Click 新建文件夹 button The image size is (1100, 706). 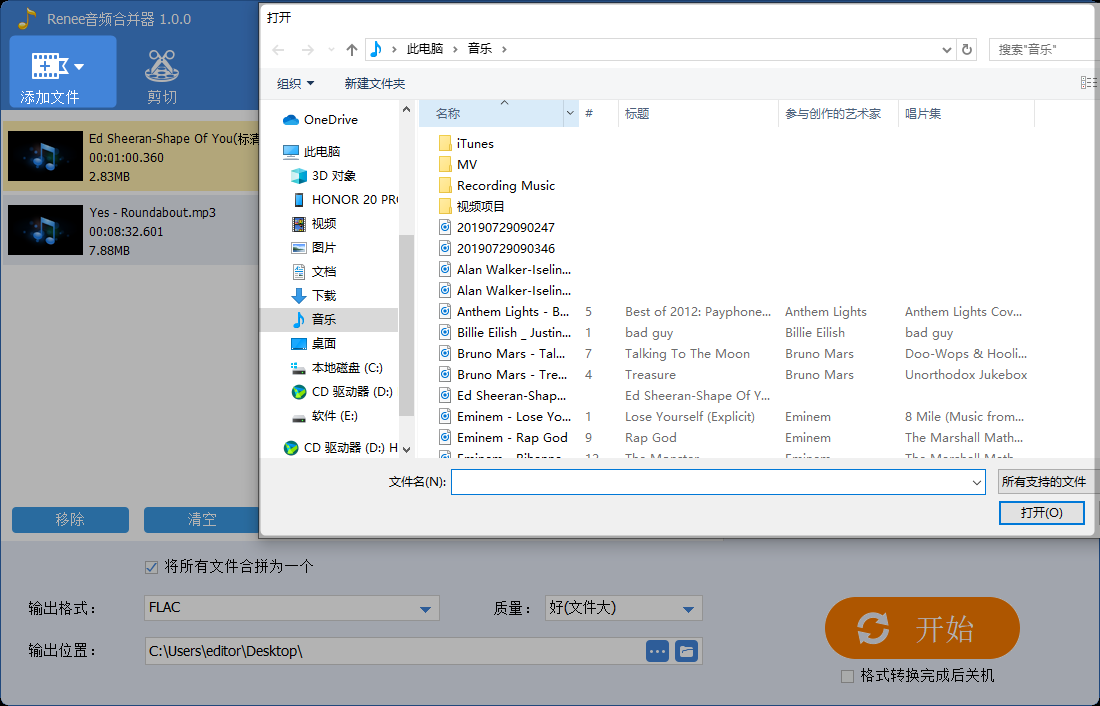coord(375,84)
